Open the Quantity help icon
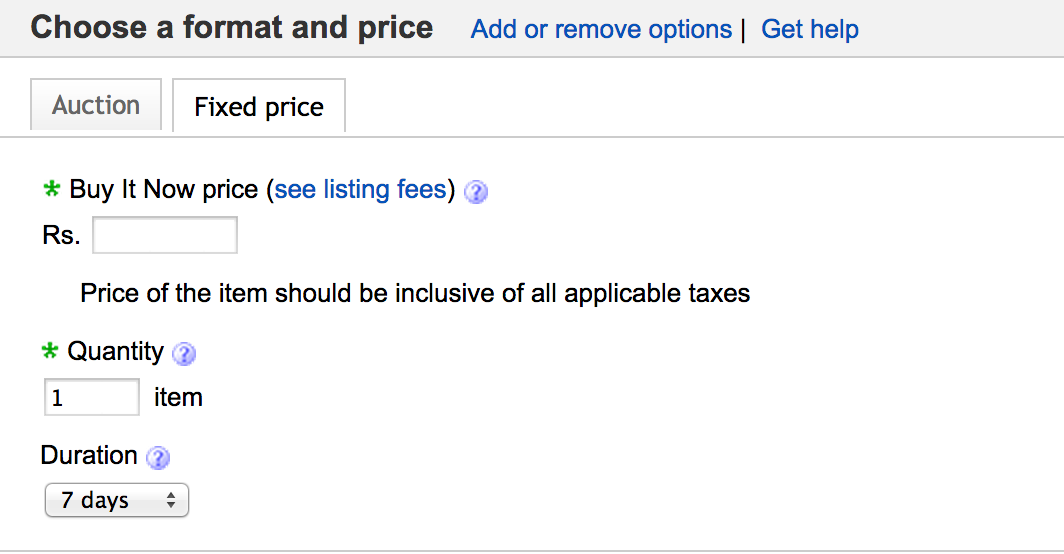This screenshot has width=1064, height=554. click(184, 354)
